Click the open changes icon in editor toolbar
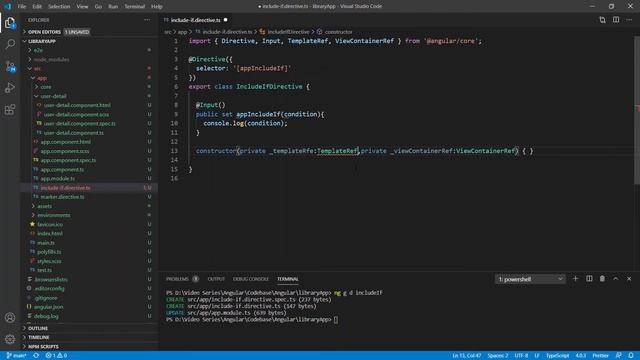The height and width of the screenshot is (360, 640). point(602,20)
